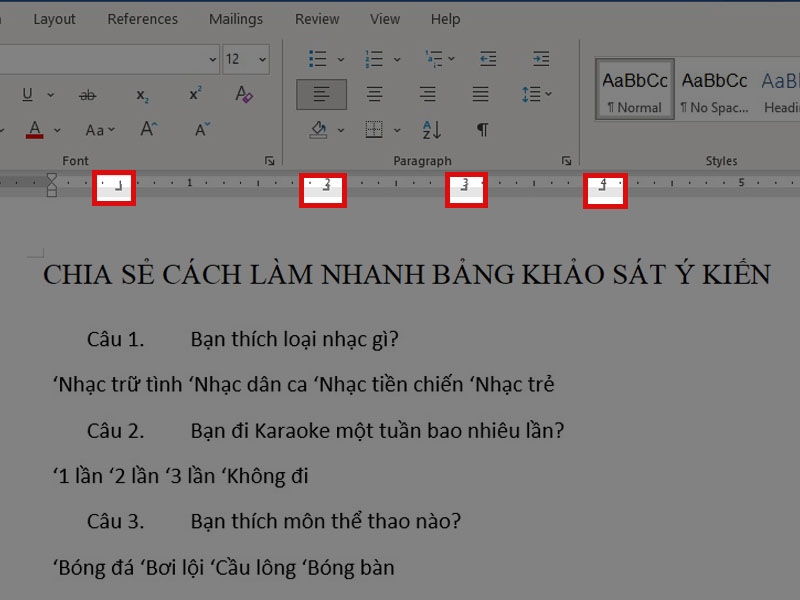Open Line Spacing dropdown arrow

pyautogui.click(x=548, y=94)
